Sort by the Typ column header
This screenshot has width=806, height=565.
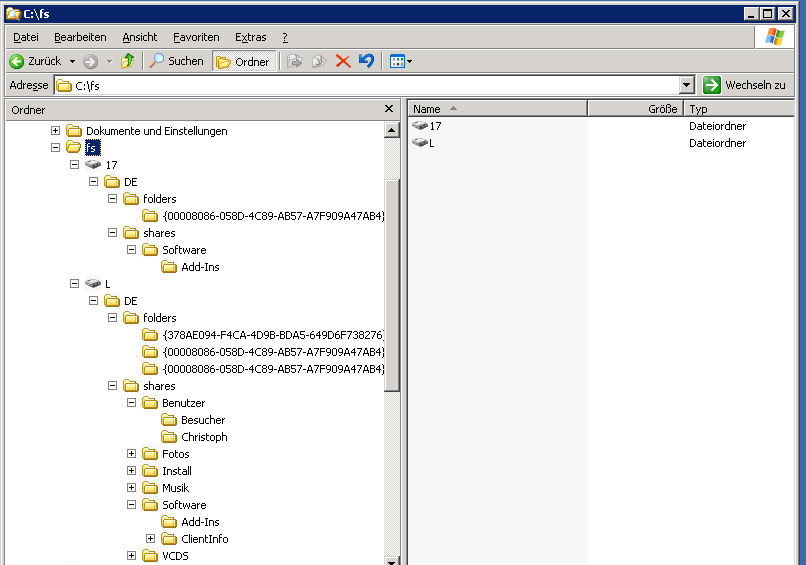[x=739, y=109]
